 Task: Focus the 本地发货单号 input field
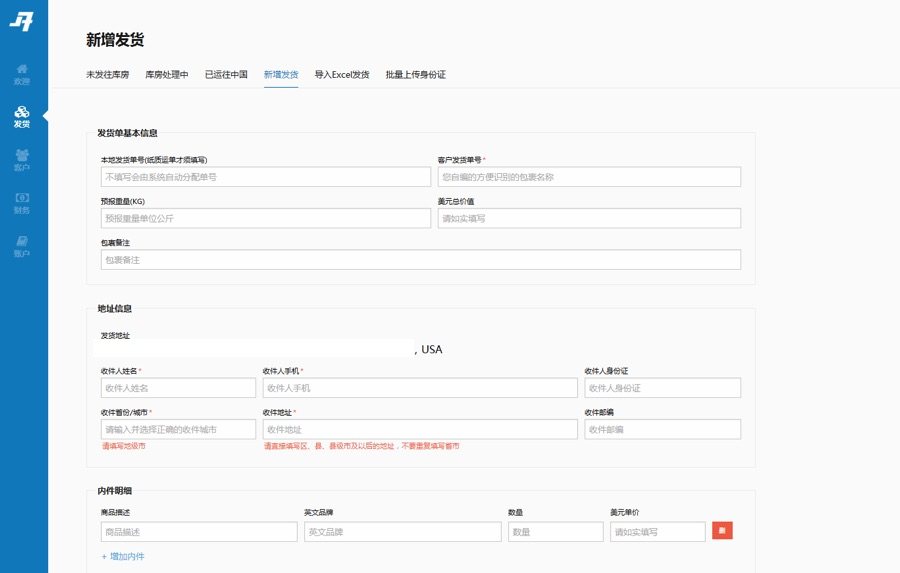265,177
